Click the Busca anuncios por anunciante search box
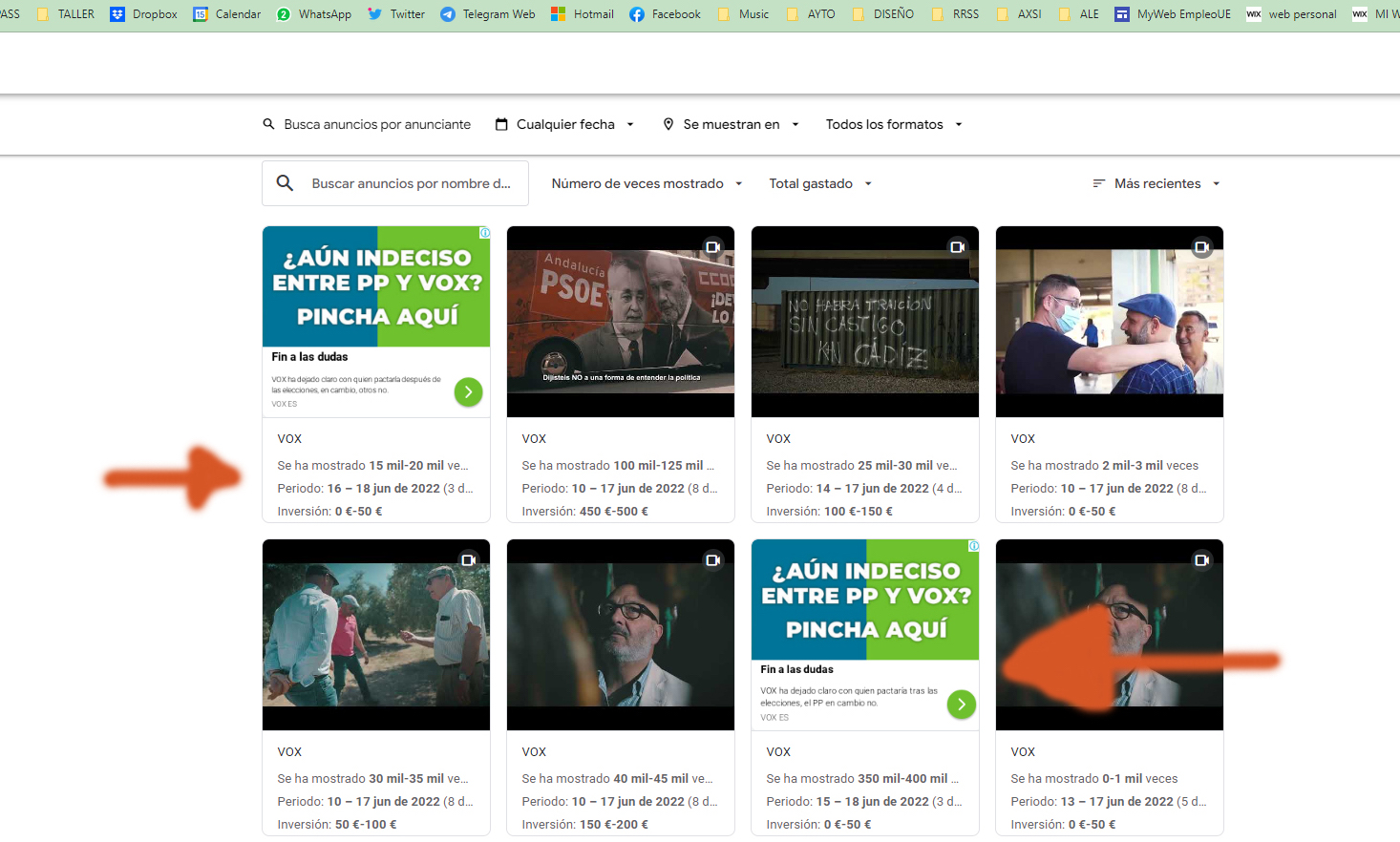The height and width of the screenshot is (842, 1400). coord(367,124)
